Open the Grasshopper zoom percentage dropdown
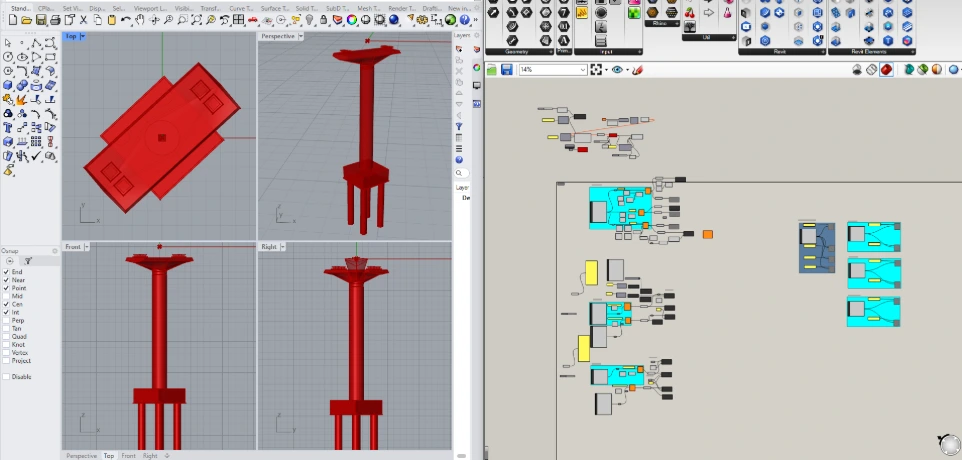 coord(581,70)
